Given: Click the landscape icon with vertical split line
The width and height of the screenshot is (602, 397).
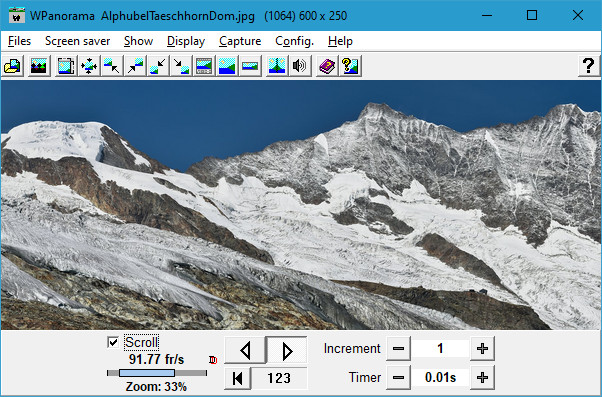Looking at the screenshot, I should 277,66.
